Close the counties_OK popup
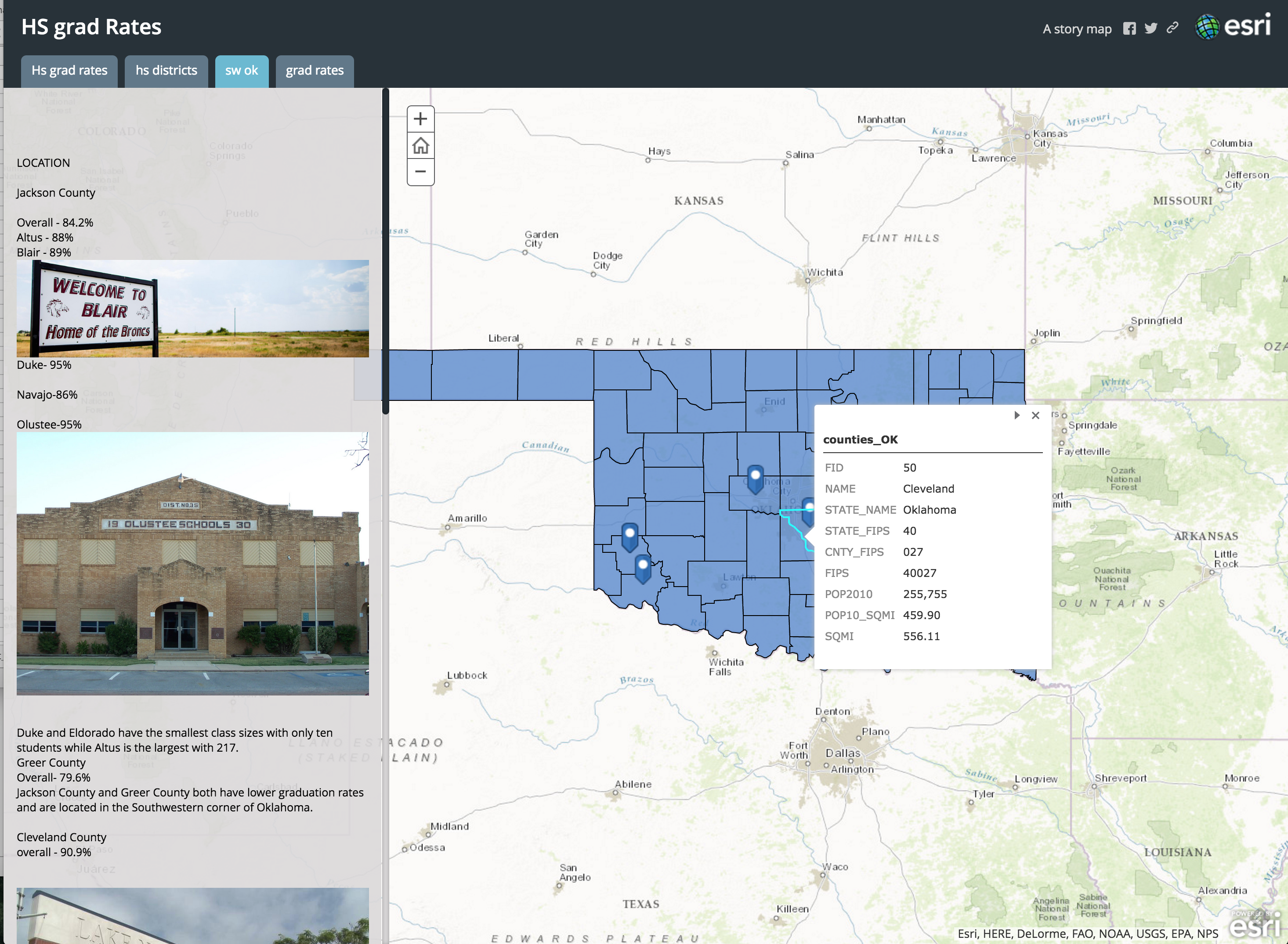1288x944 pixels. [1035, 415]
